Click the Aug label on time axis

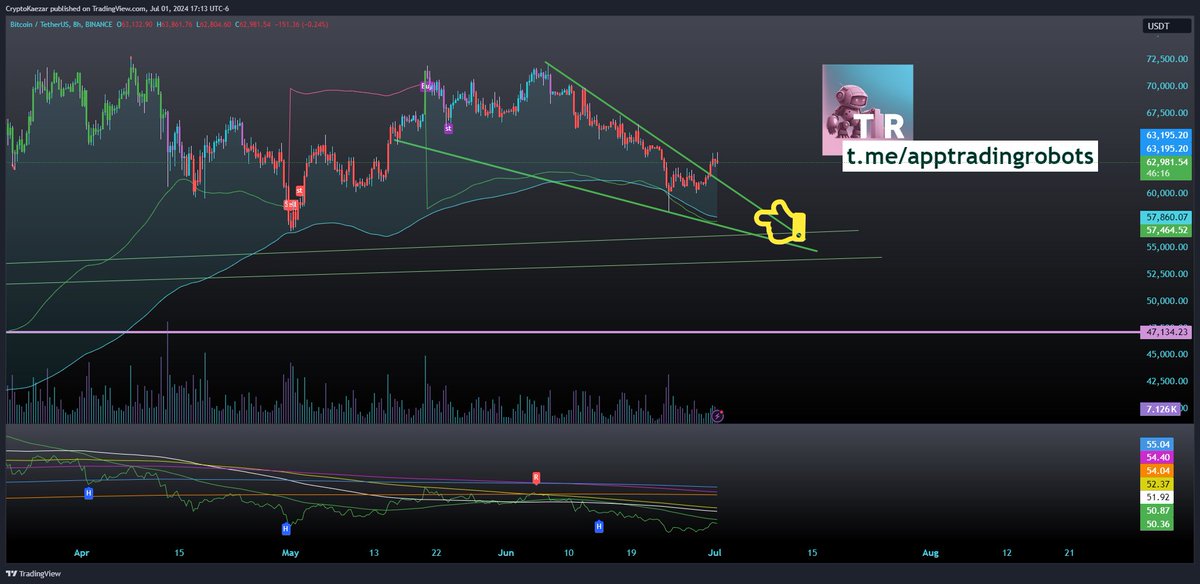[x=930, y=552]
